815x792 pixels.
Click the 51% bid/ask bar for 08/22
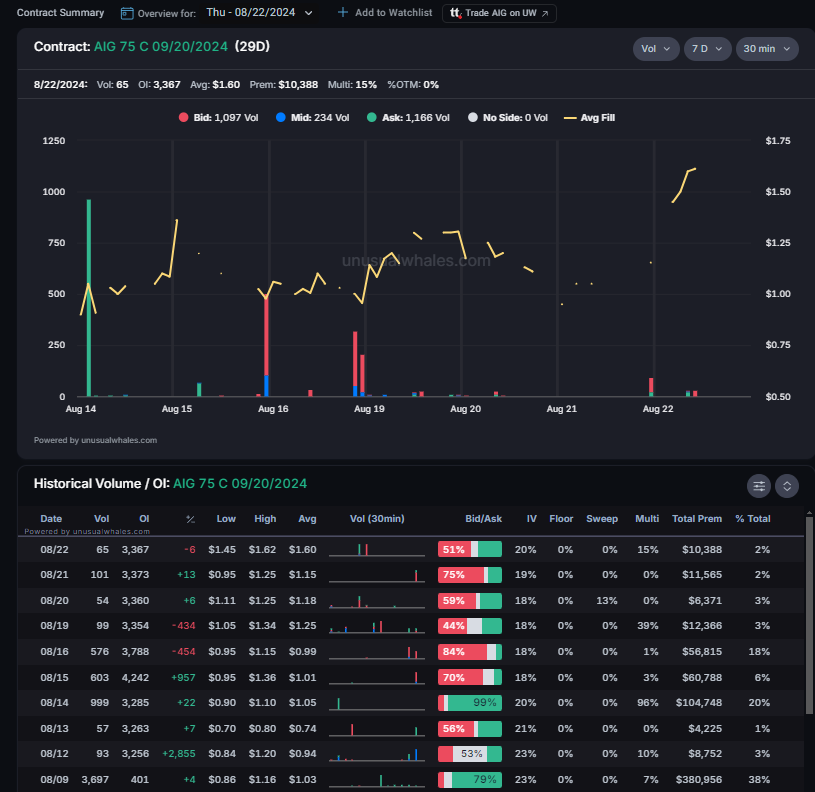470,549
